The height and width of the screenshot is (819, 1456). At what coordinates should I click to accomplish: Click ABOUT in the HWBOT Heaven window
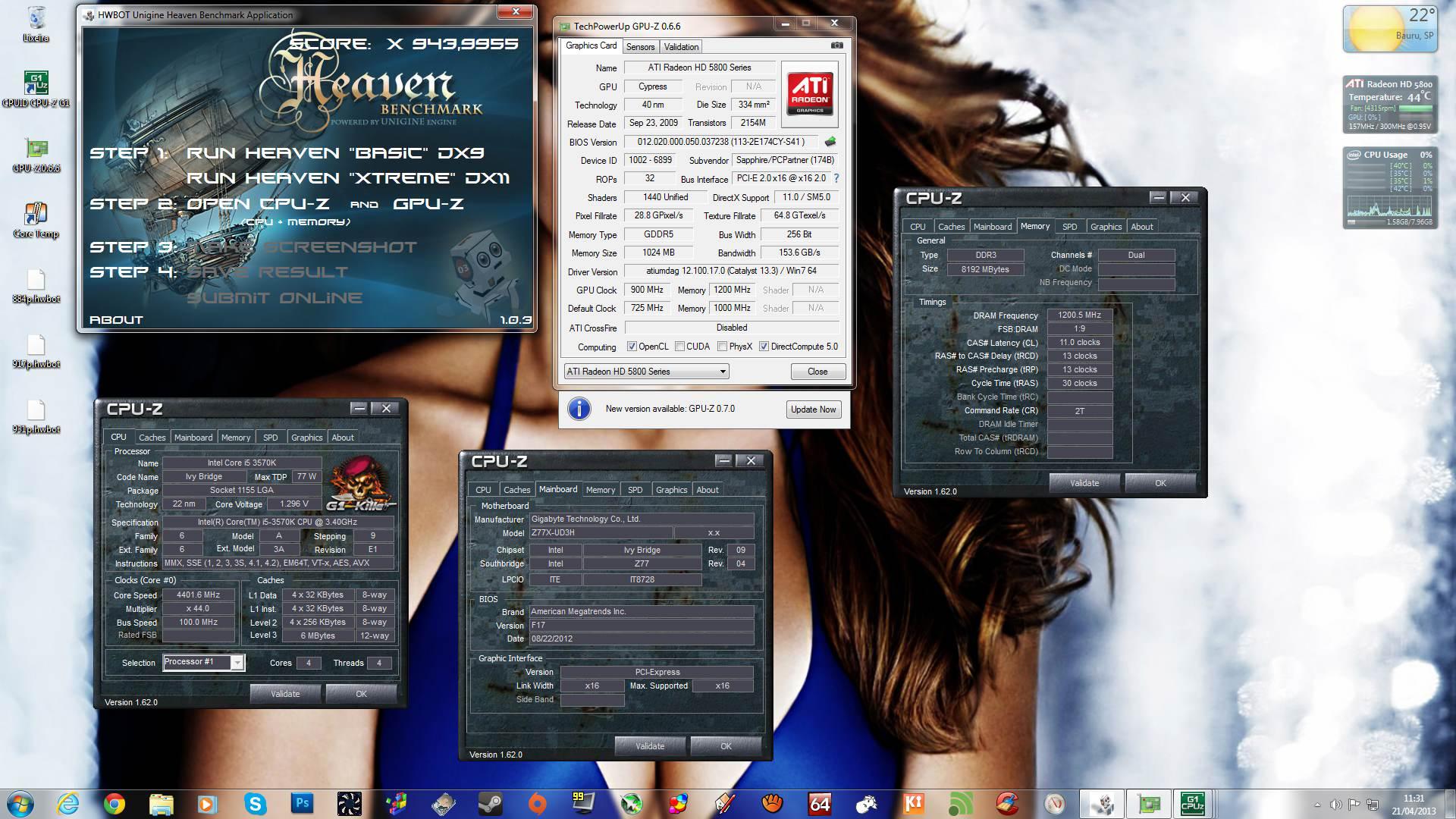pyautogui.click(x=116, y=320)
